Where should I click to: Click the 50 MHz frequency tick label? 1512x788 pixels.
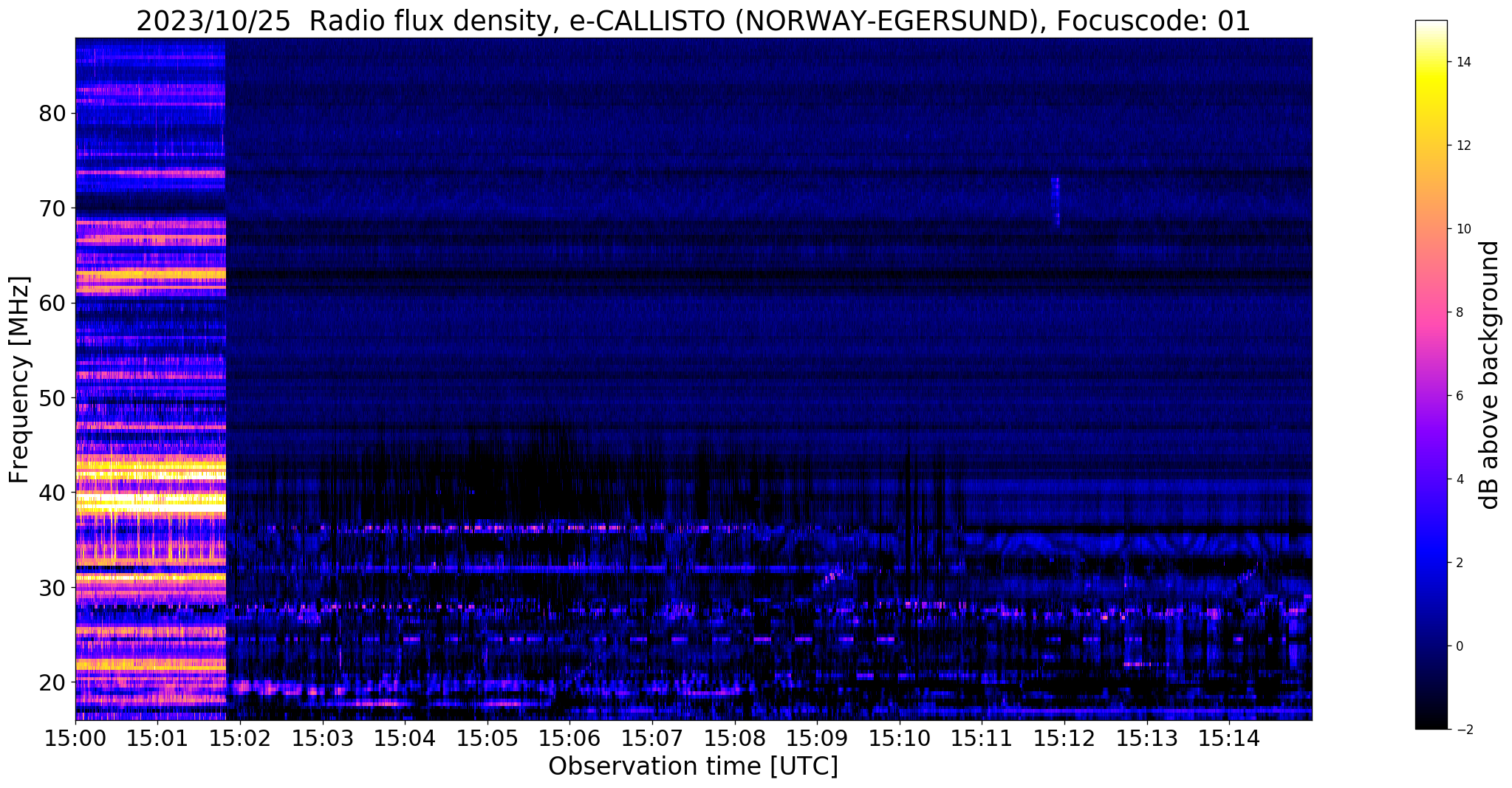click(x=52, y=397)
